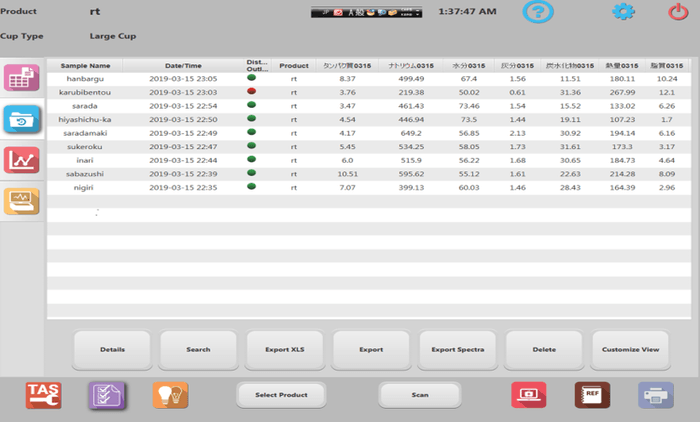This screenshot has width=700, height=422.
Task: Click the printer icon
Action: click(x=657, y=395)
